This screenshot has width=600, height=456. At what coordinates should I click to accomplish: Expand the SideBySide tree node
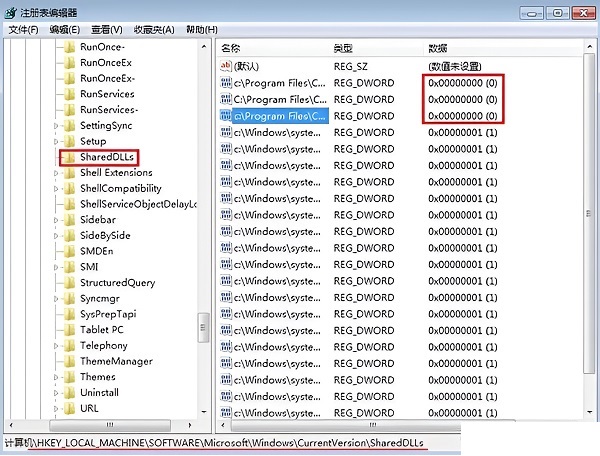pos(56,235)
